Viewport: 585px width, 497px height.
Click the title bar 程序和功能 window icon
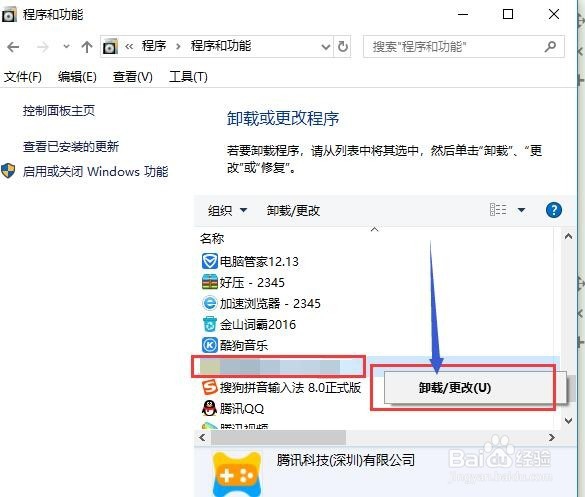[x=9, y=15]
